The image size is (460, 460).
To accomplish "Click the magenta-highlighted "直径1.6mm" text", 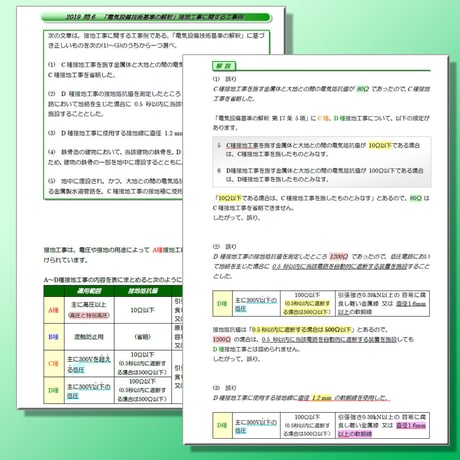I will pos(411,425).
